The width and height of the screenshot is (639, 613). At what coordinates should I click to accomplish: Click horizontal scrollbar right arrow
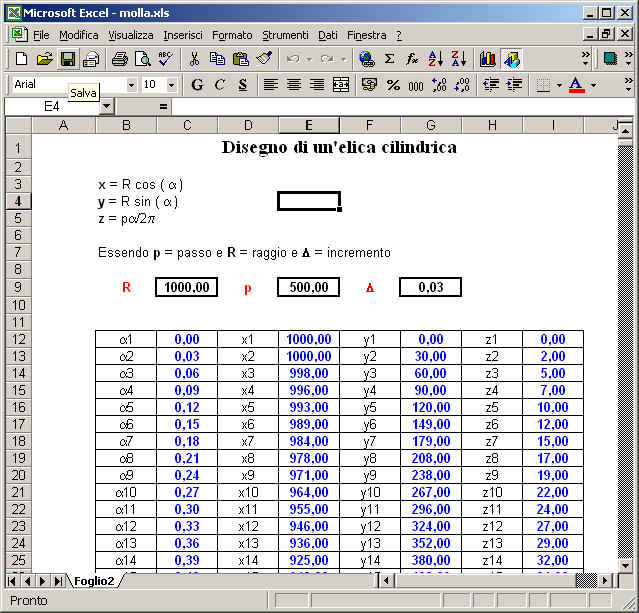coord(606,580)
